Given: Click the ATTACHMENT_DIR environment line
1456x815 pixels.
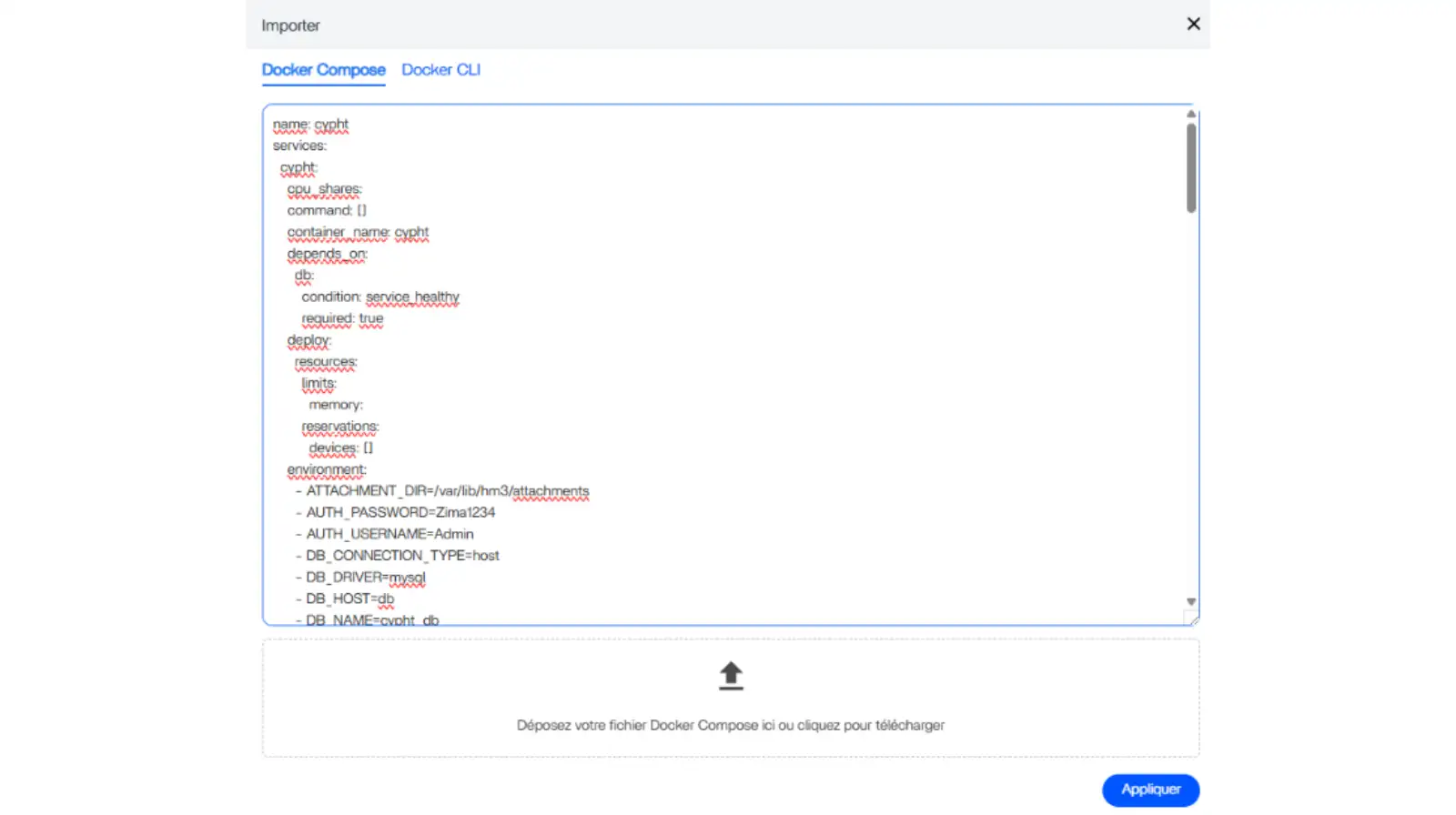Looking at the screenshot, I should (x=447, y=491).
